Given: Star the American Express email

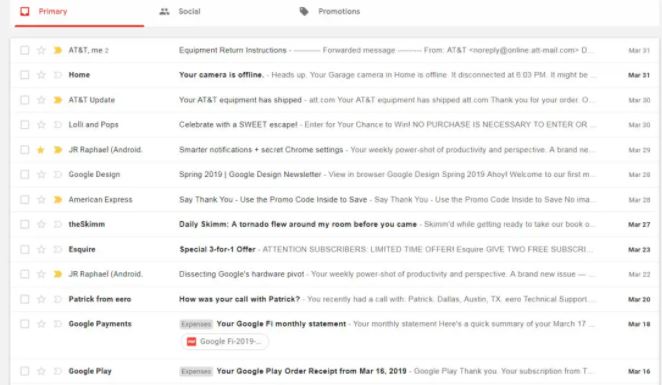Looking at the screenshot, I should [41, 199].
